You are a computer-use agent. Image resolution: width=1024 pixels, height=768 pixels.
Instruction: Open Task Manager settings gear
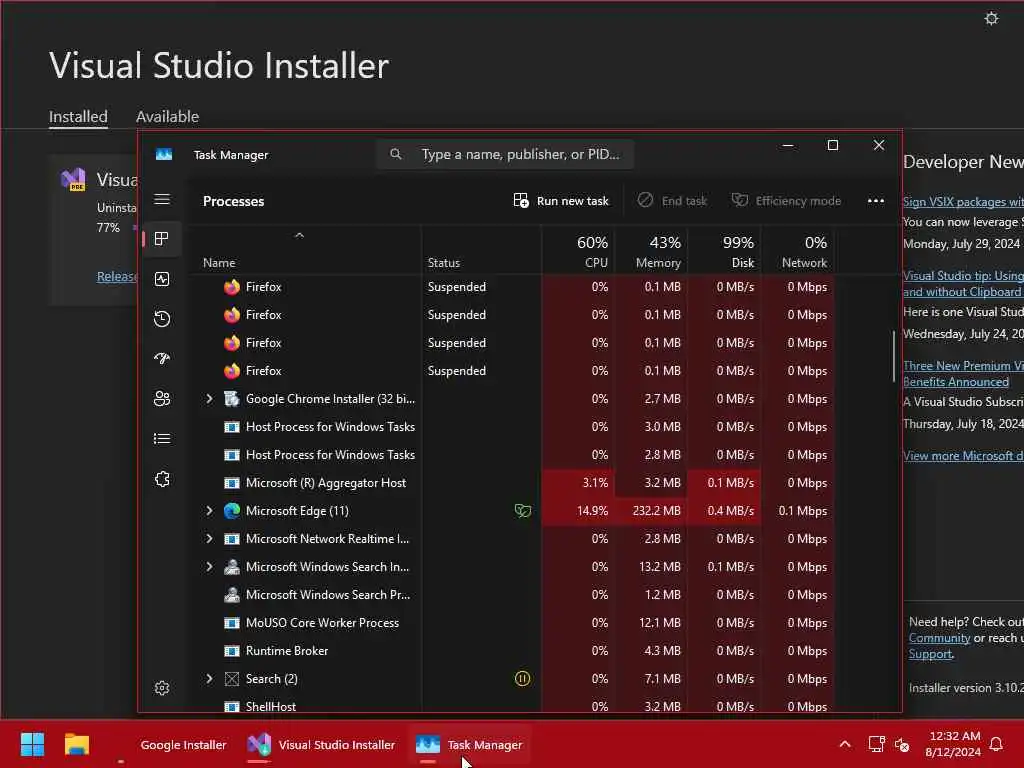coord(162,688)
